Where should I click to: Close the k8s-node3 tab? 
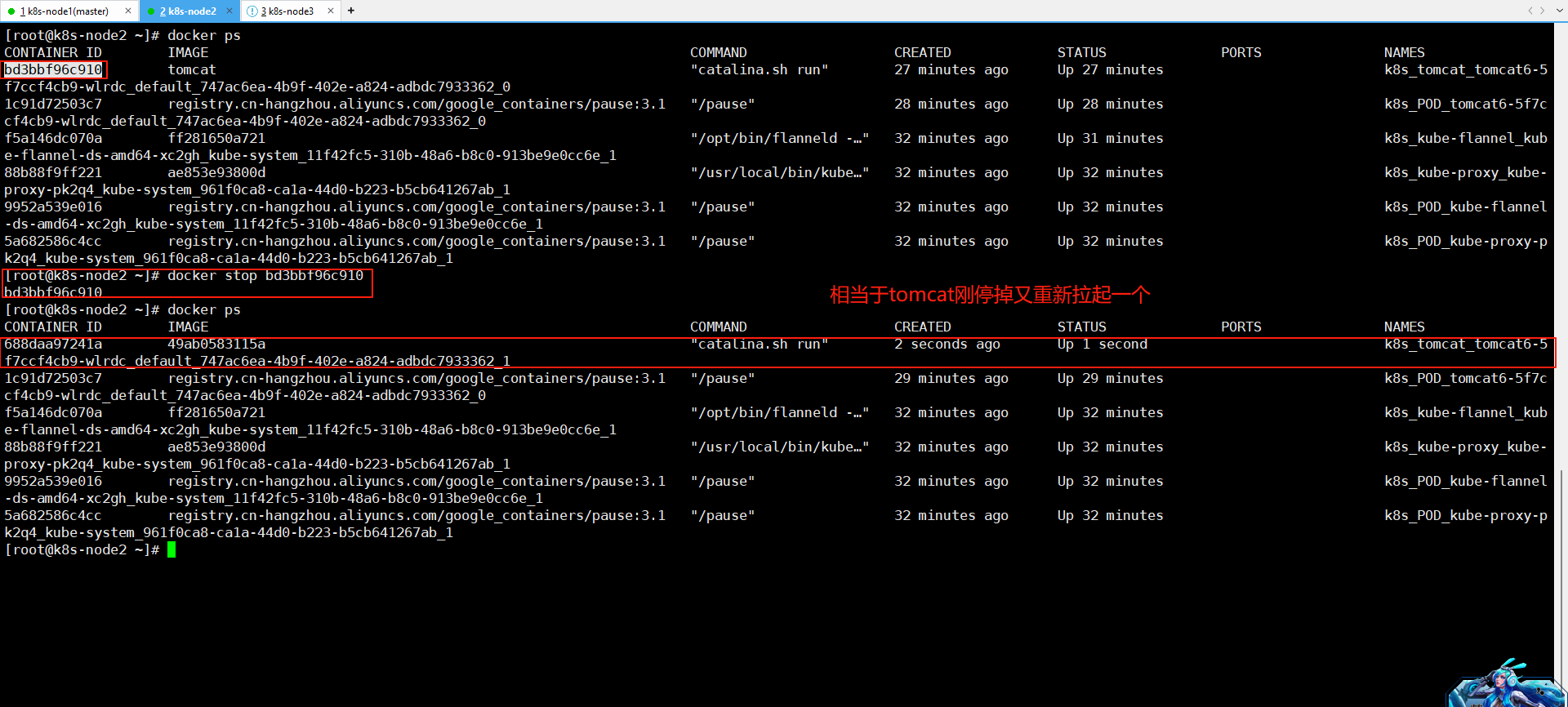tap(331, 11)
